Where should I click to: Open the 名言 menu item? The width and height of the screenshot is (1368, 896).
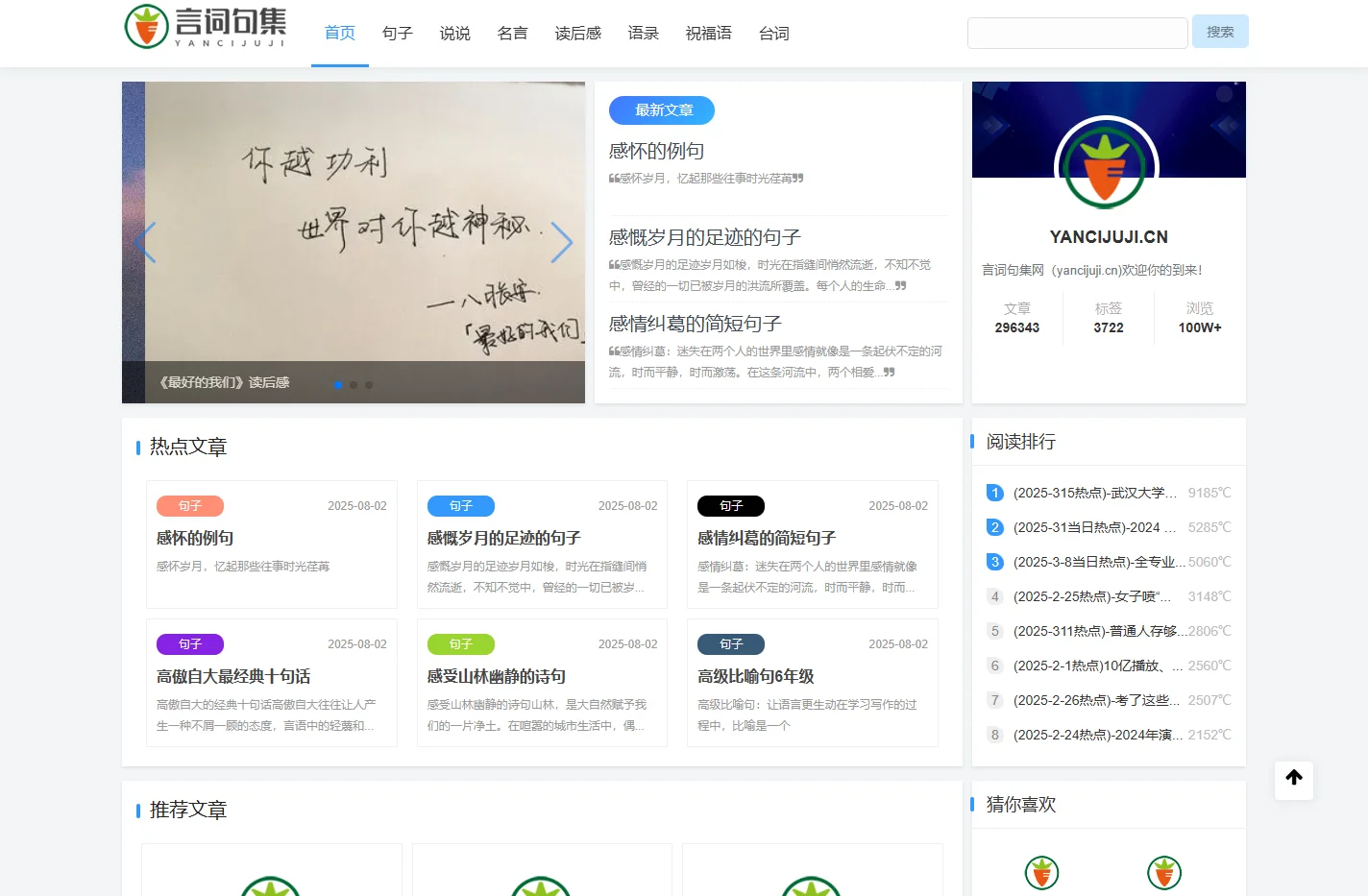[x=513, y=34]
